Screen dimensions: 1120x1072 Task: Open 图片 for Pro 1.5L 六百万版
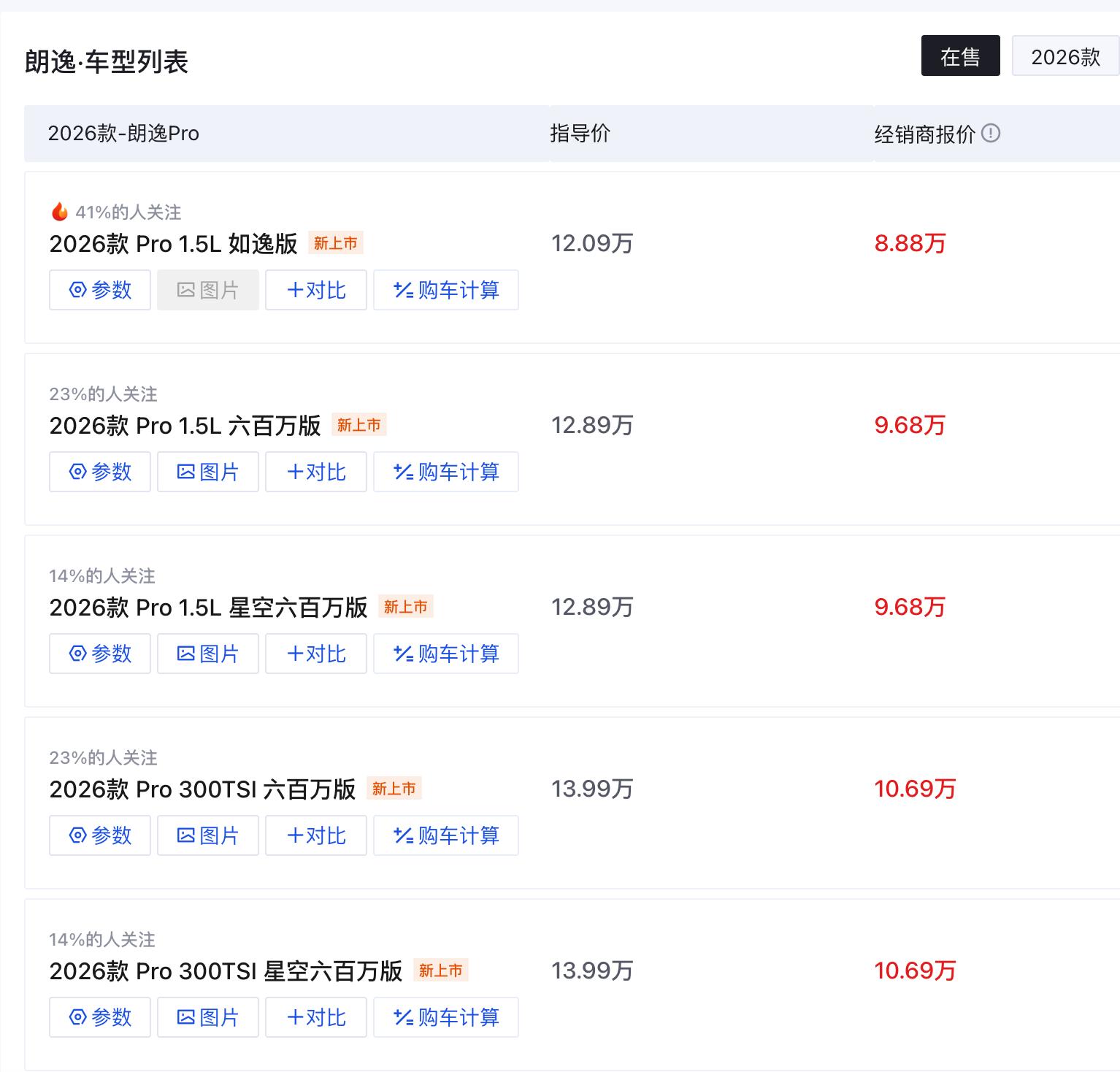coord(208,472)
